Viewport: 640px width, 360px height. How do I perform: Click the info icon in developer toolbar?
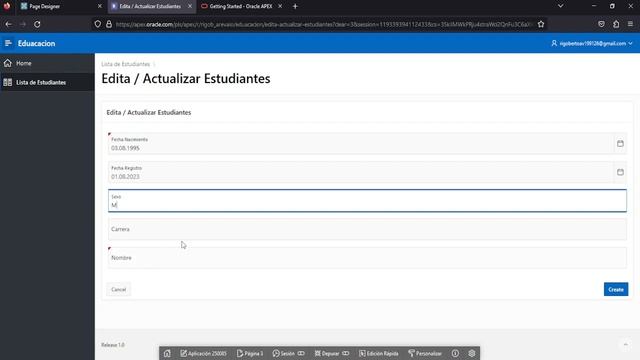click(x=455, y=353)
